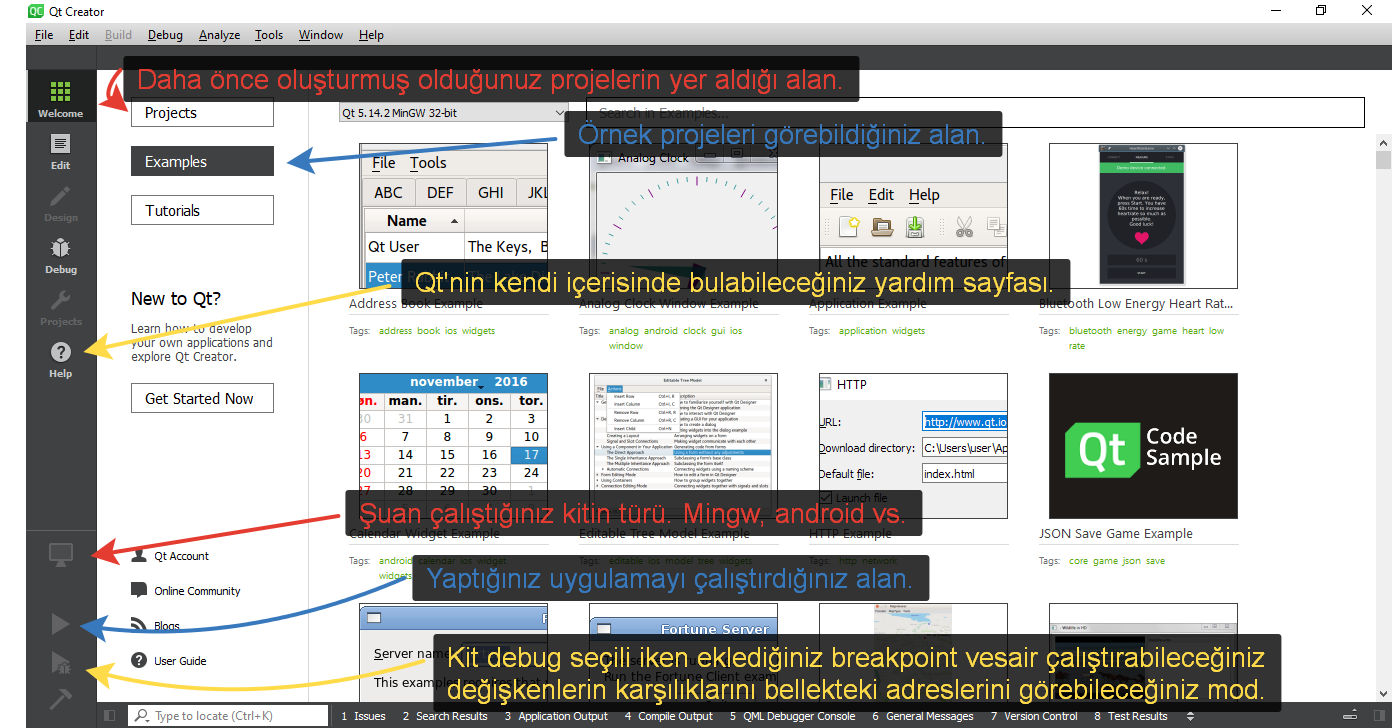Start debugging with play-bug icon
Screen dimensions: 1392x728
coord(61,662)
